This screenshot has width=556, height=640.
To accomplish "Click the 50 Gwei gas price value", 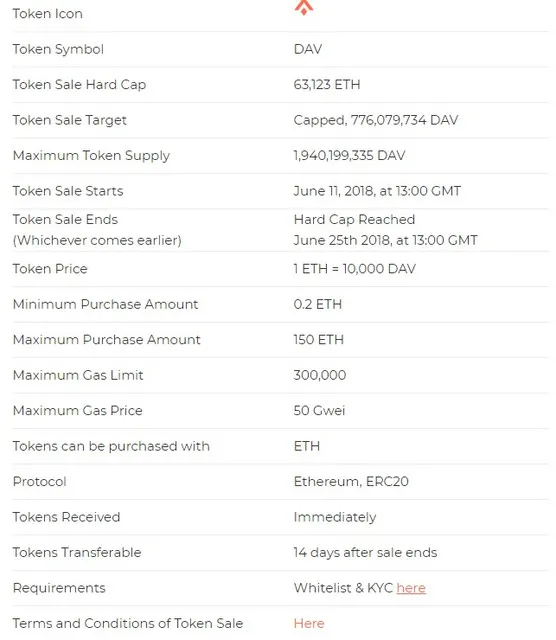I will [319, 411].
